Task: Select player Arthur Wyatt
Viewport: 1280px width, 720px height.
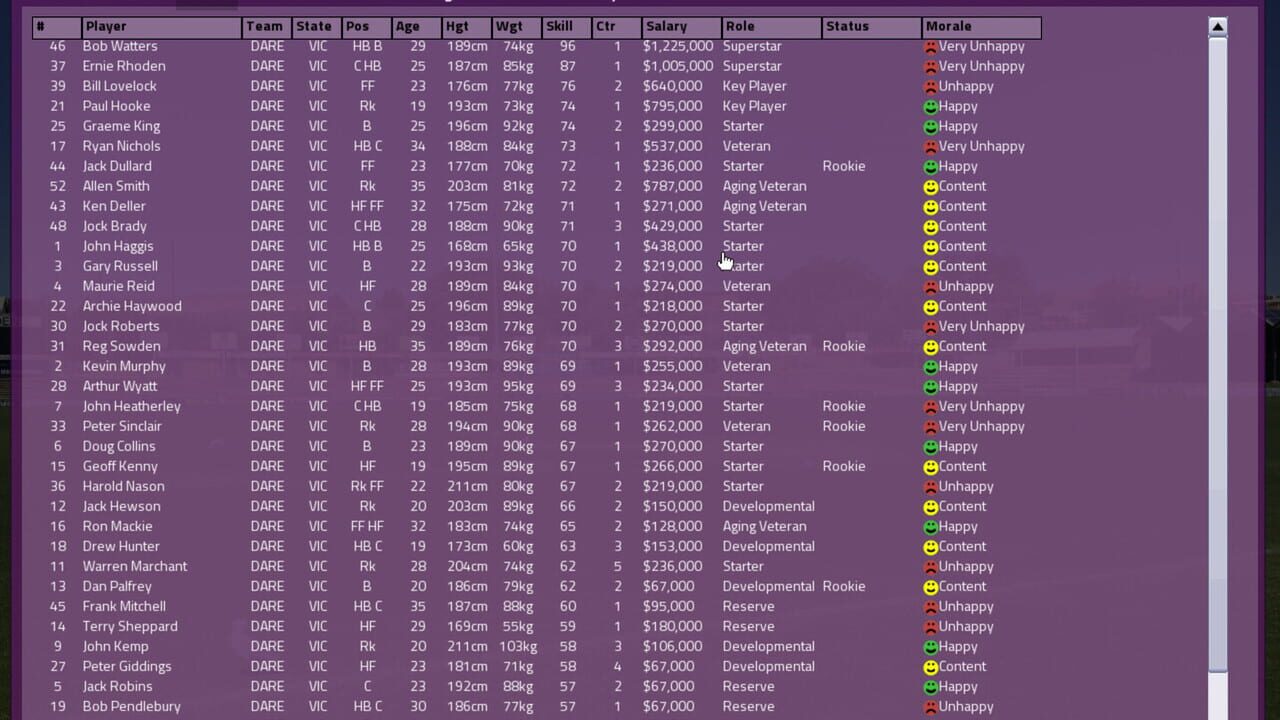Action: tap(120, 386)
